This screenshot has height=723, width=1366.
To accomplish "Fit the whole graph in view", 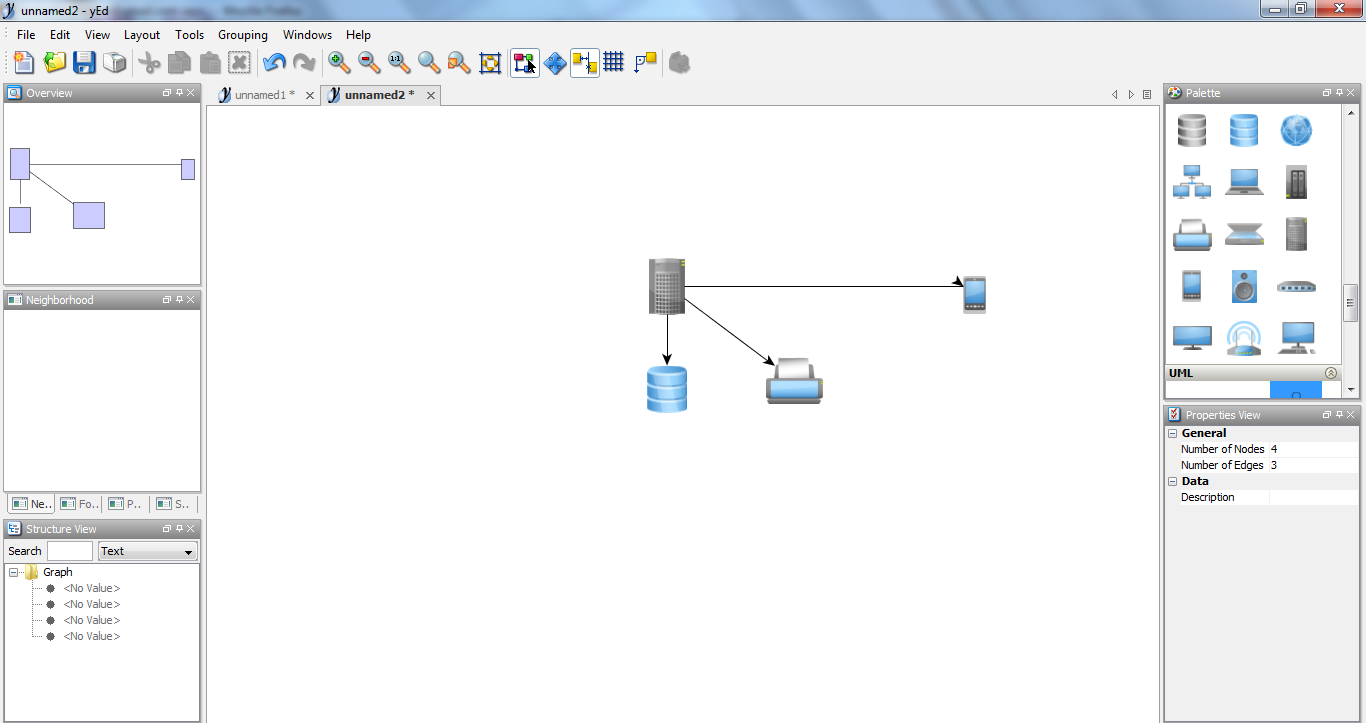I will (490, 63).
